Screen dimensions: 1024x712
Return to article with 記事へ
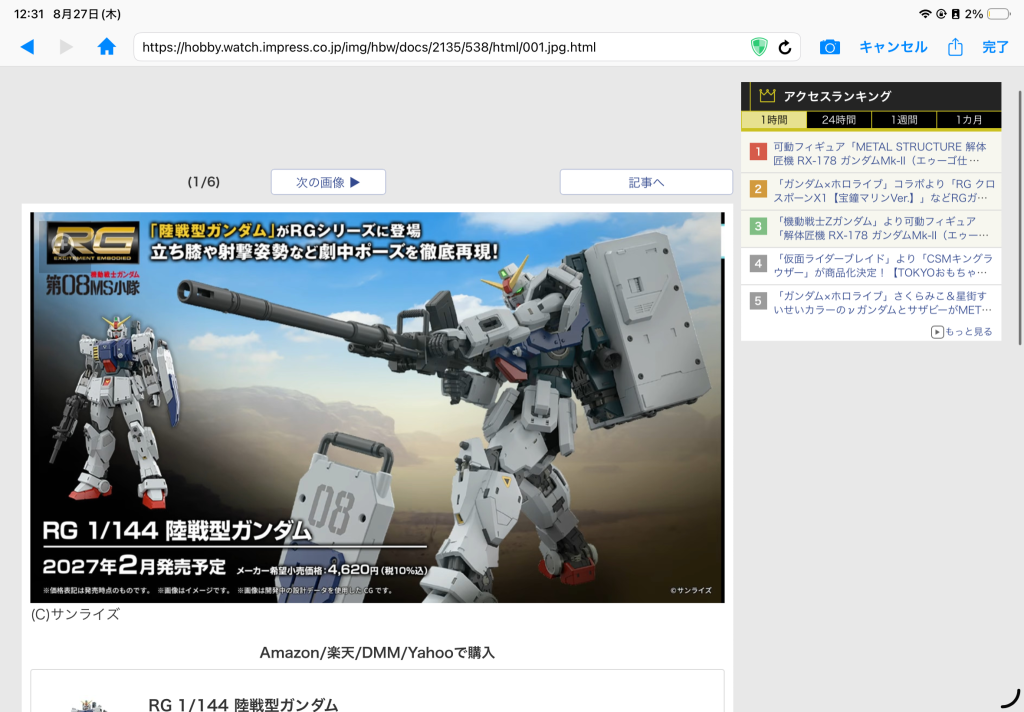647,182
